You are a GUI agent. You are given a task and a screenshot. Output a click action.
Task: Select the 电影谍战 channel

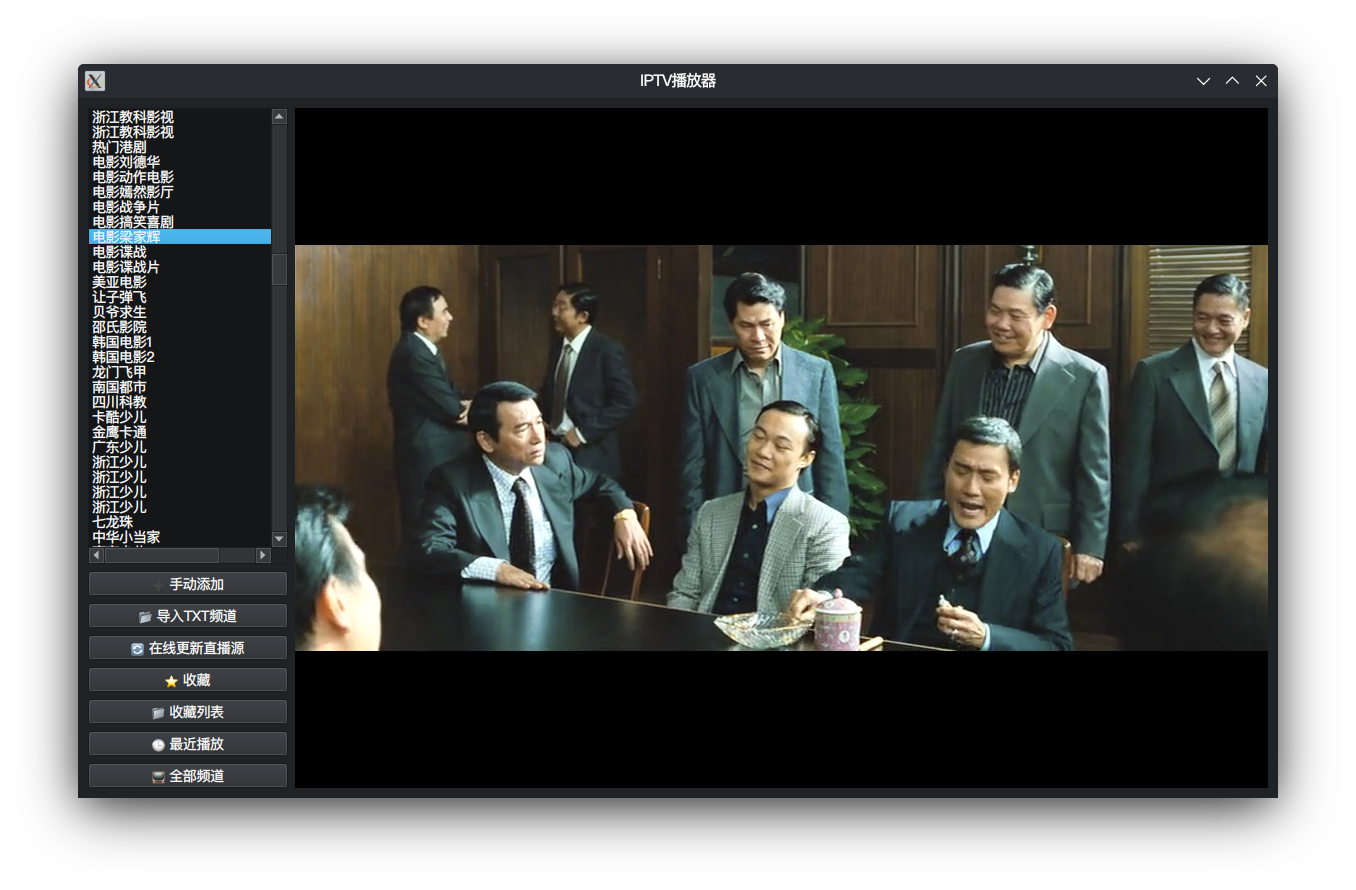pos(180,252)
